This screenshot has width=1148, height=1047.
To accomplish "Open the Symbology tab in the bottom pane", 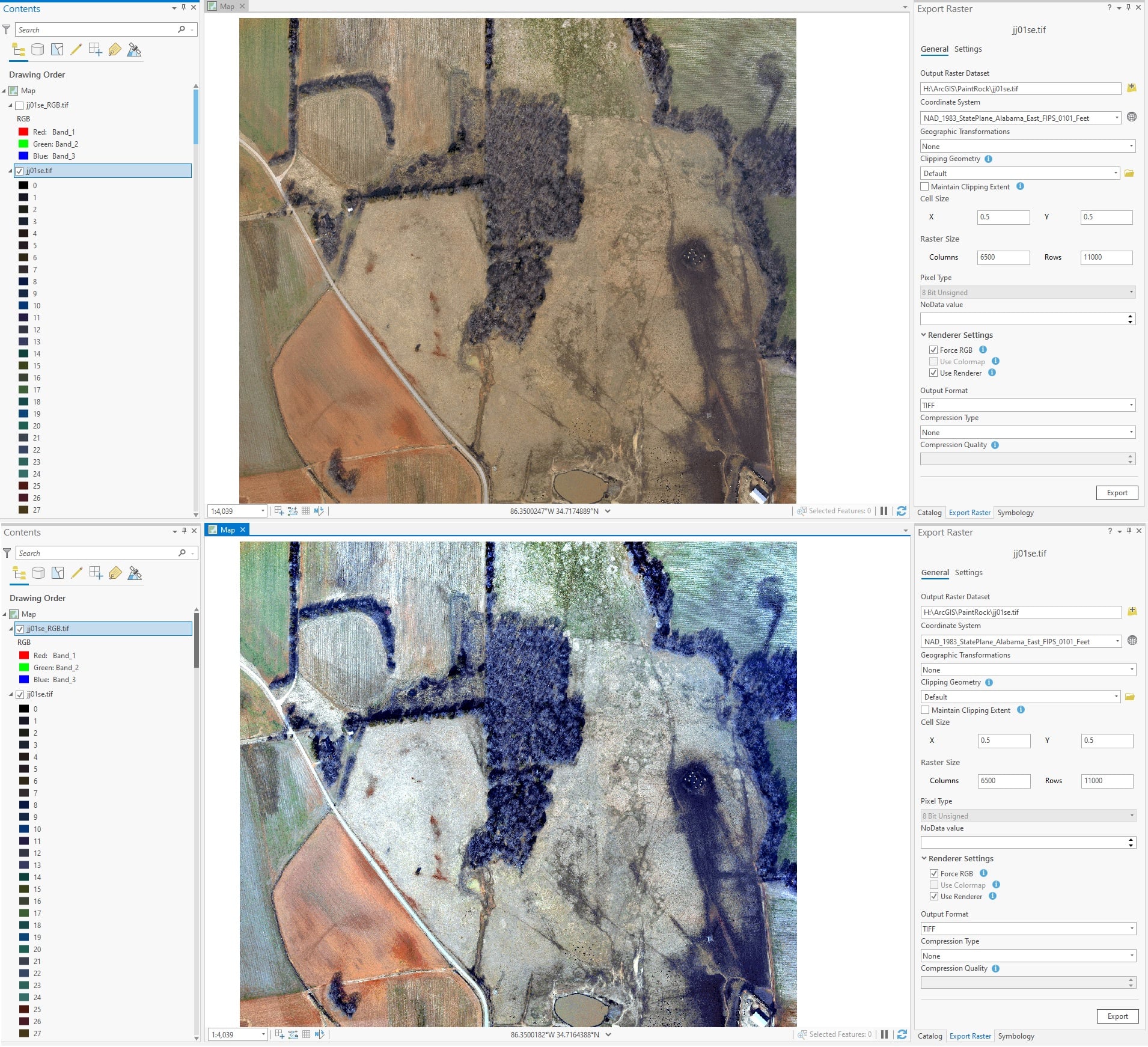I will pos(1016,1036).
